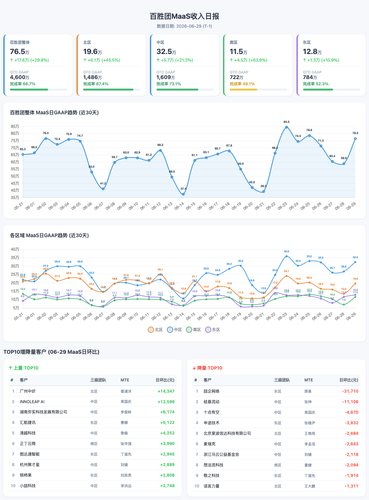
Task: Select the 中区 32.5万 summary card
Action: coord(185,65)
